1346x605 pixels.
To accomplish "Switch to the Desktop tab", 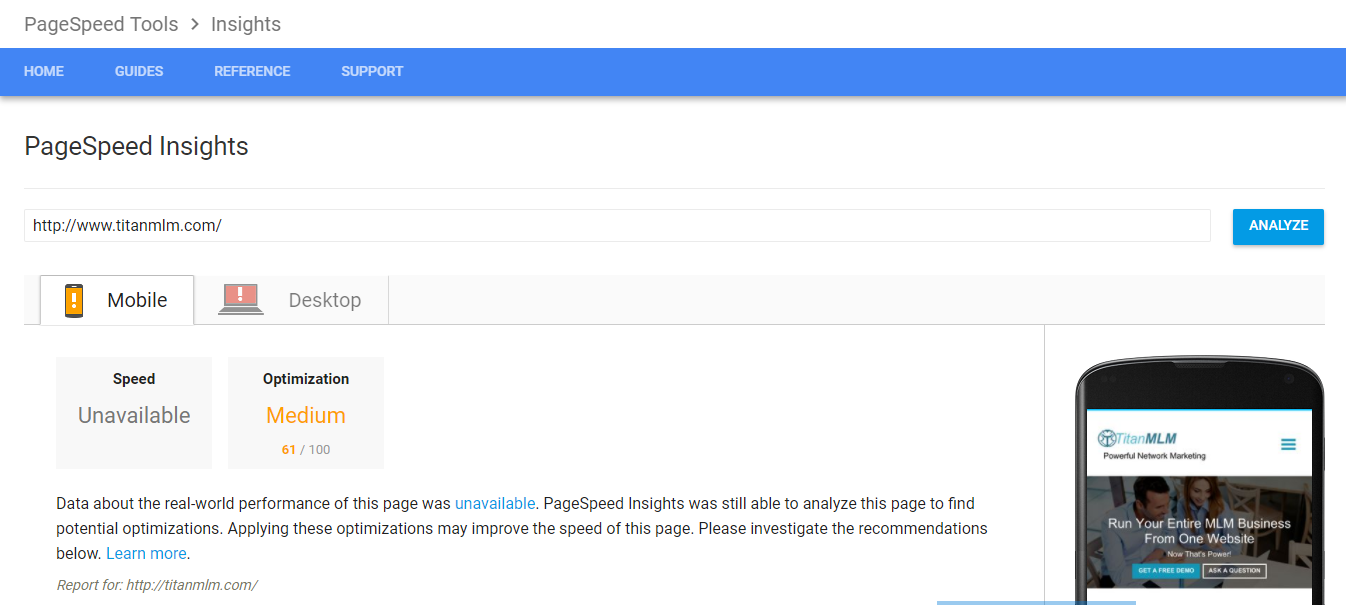I will pos(291,300).
